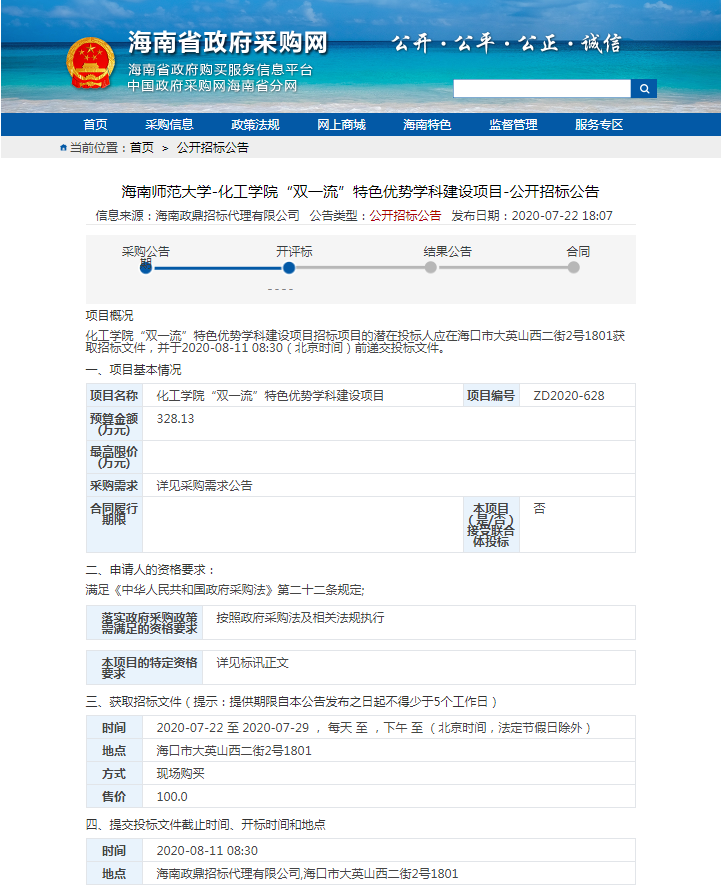722x886 pixels.
Task: Select the 结果公告 progress step dot
Action: 430,268
